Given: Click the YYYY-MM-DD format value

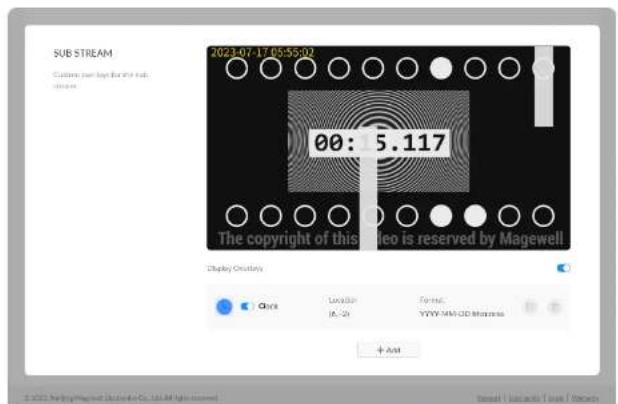Looking at the screenshot, I should tap(462, 314).
